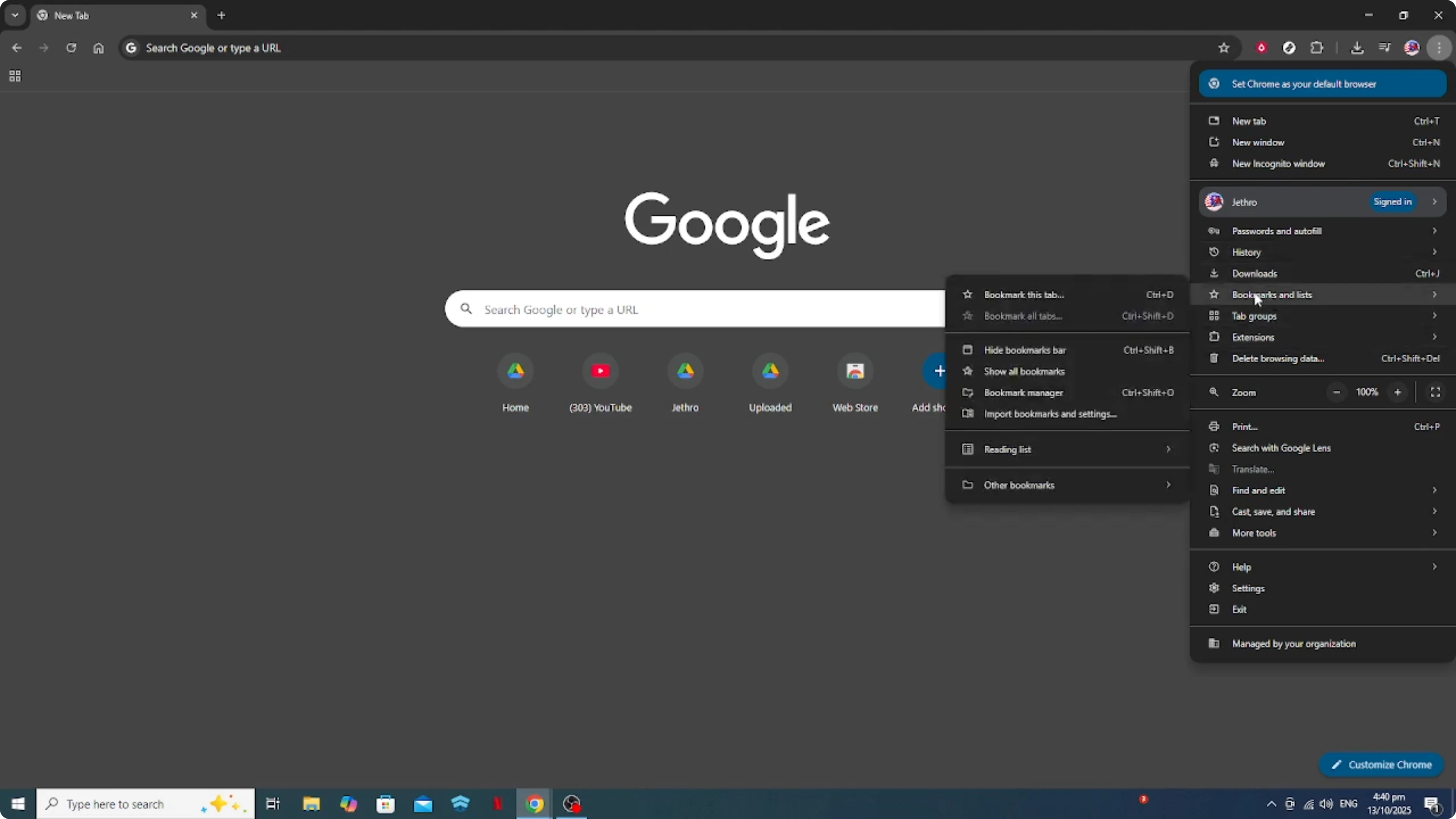
Task: Open the (303) YouTube shortcut
Action: 600,383
